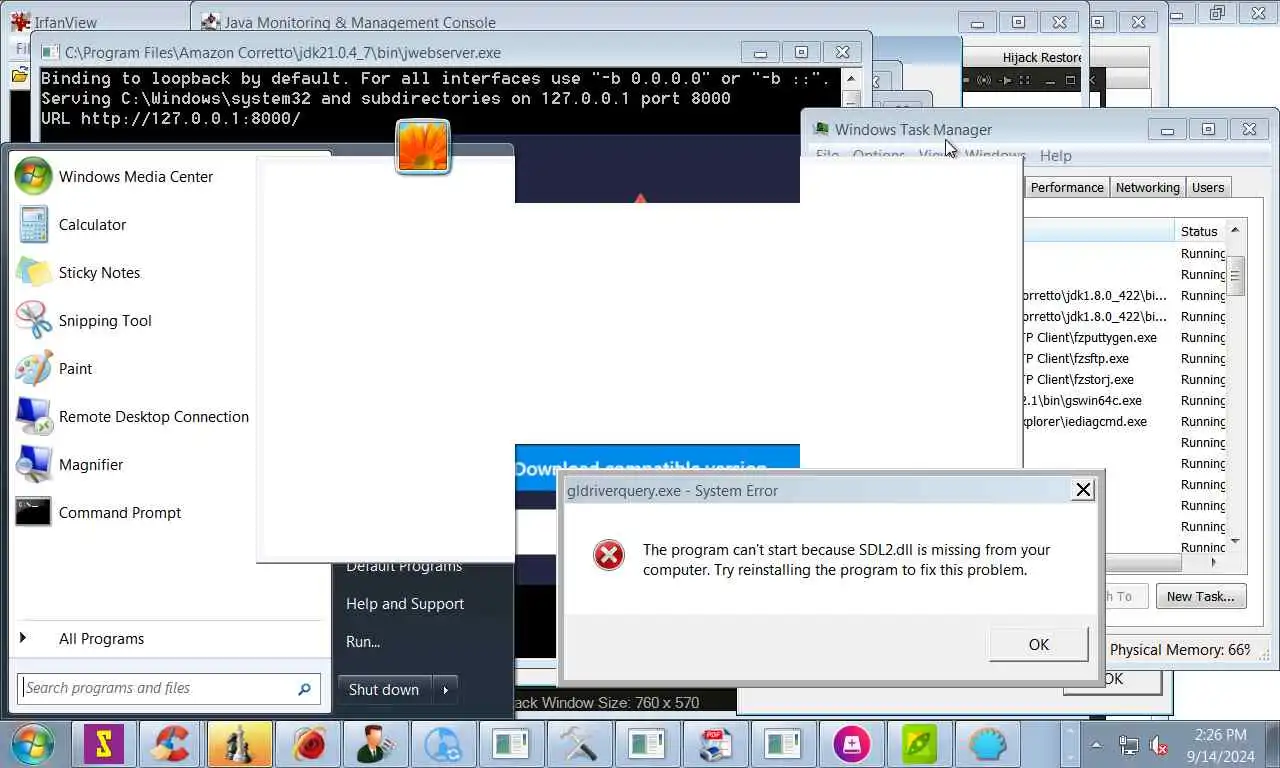Screen dimensions: 1280x768
Task: Switch to the Performance tab
Action: tap(1067, 187)
